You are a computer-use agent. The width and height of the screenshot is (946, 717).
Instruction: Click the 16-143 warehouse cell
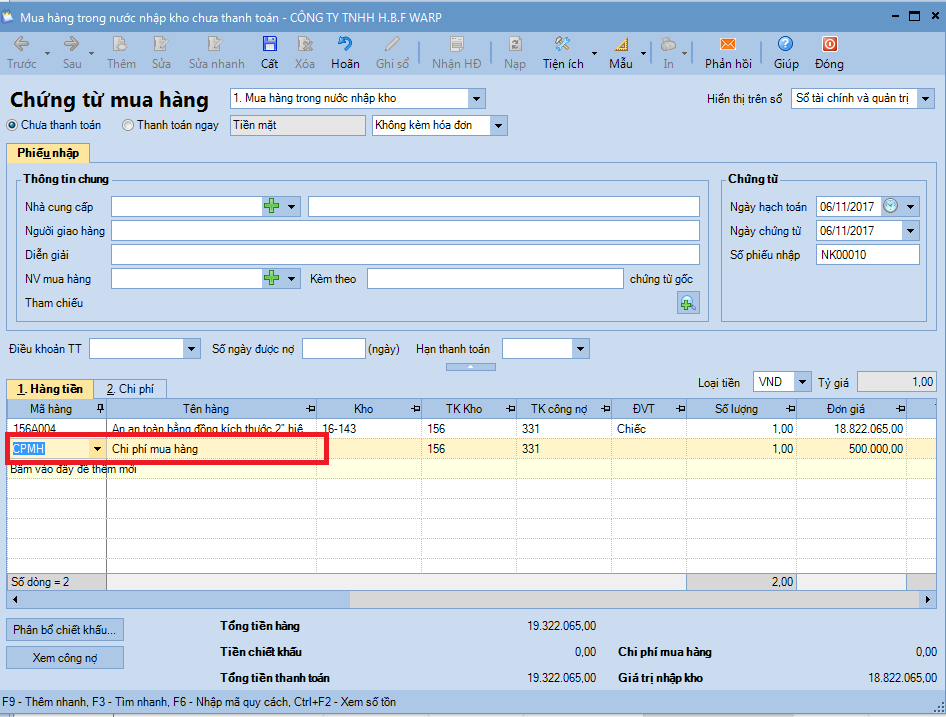tap(369, 429)
